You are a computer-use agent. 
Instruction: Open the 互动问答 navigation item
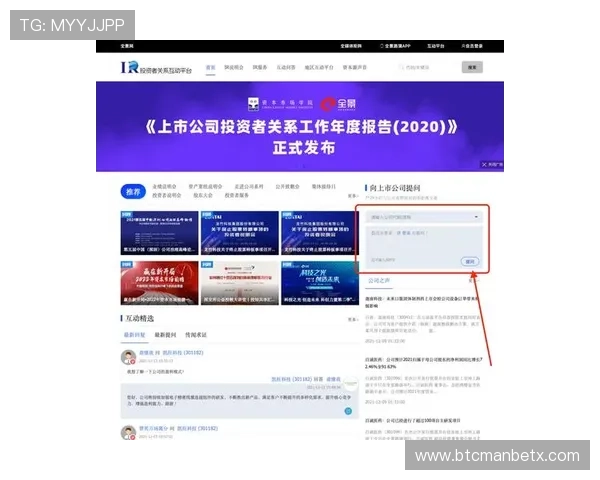pos(286,67)
